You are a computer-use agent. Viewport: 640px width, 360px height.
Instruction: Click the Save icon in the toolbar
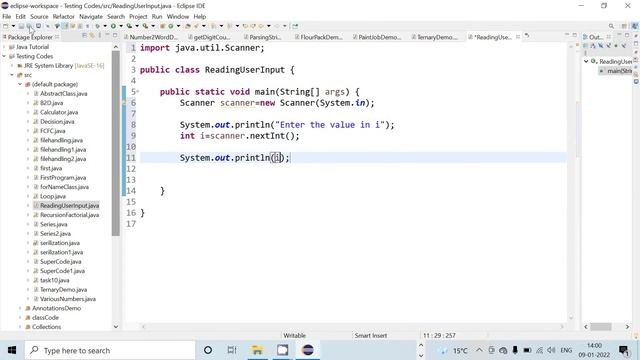click(x=21, y=26)
